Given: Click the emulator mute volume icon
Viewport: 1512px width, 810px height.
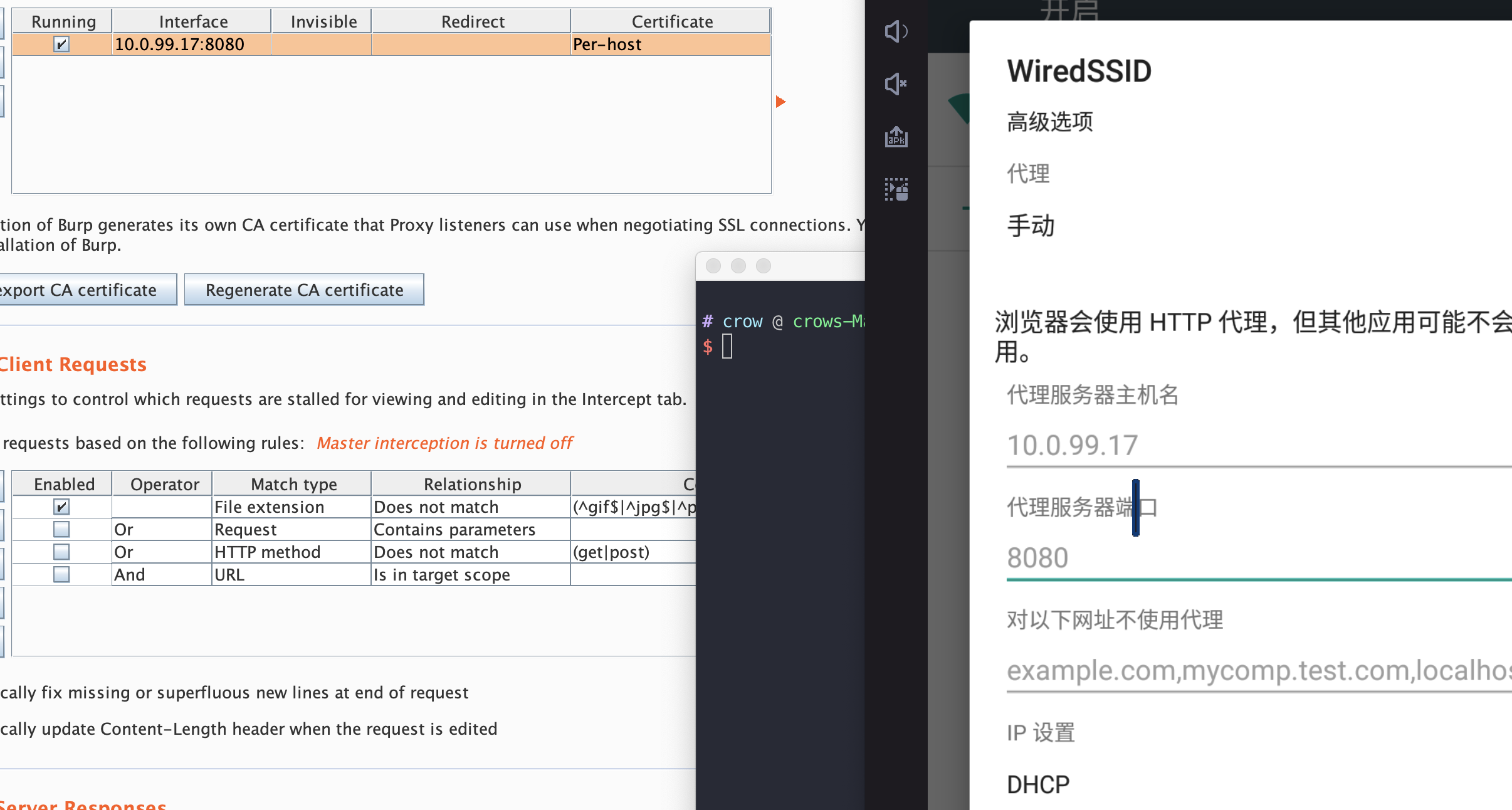Looking at the screenshot, I should click(x=896, y=83).
